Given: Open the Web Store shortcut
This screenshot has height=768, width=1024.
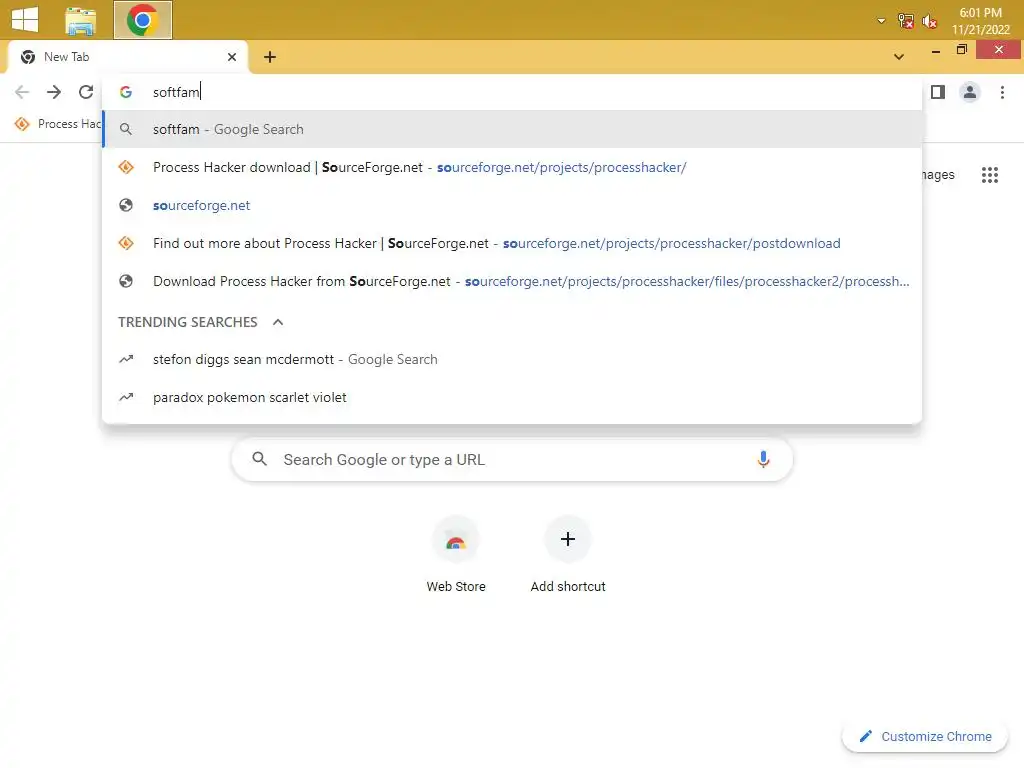Looking at the screenshot, I should pos(456,554).
